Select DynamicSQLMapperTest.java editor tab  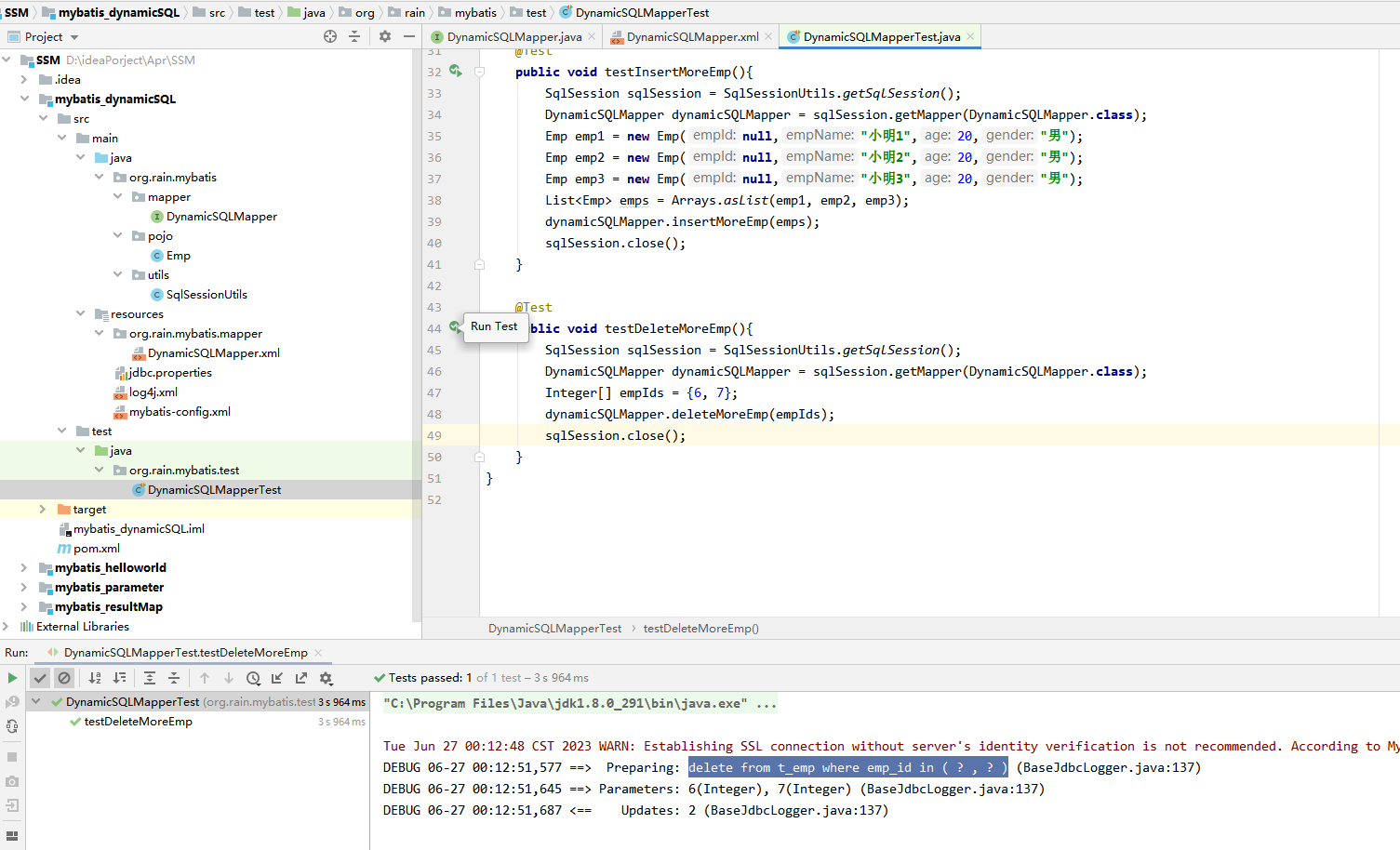coord(881,37)
